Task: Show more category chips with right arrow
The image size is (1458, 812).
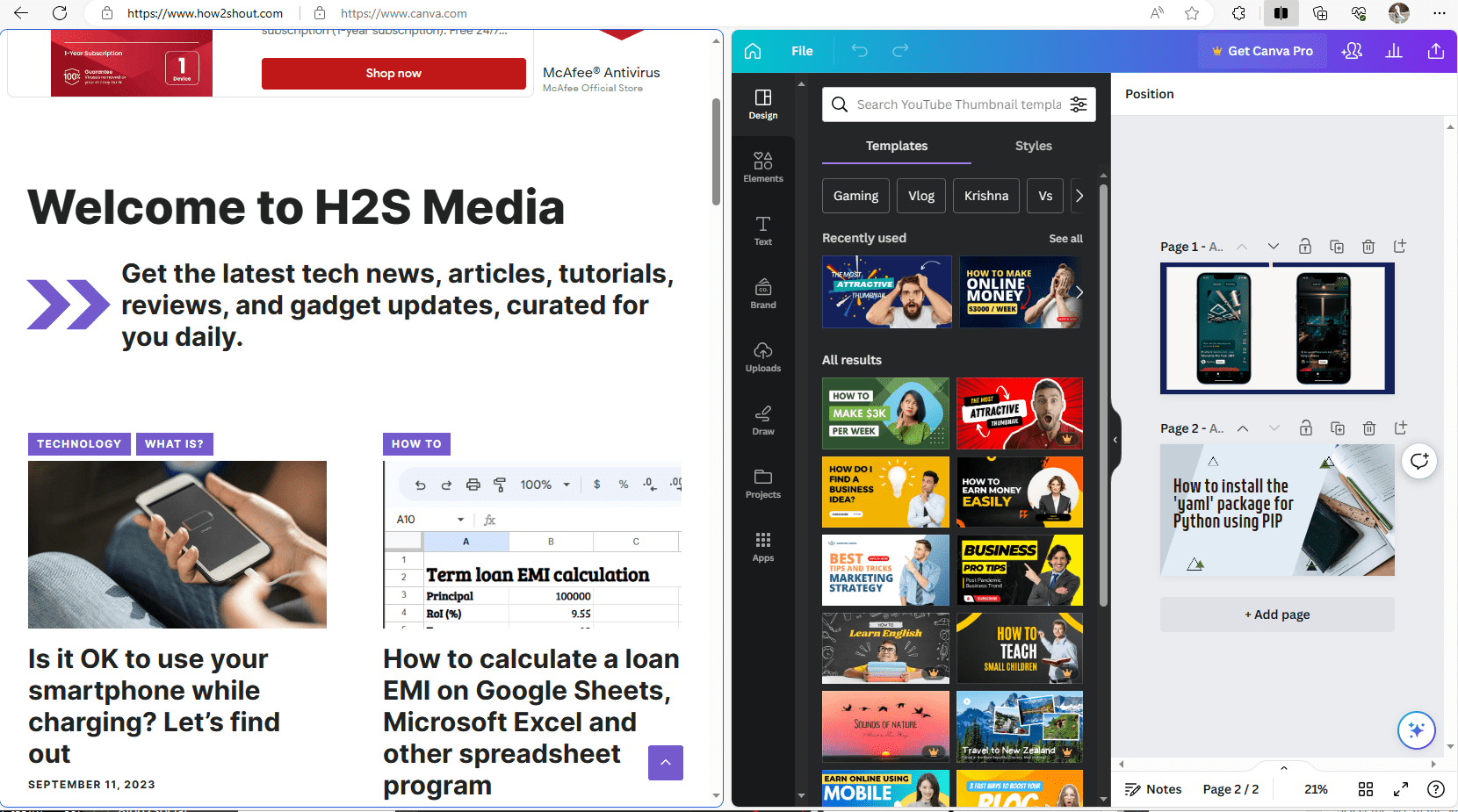Action: coord(1079,196)
